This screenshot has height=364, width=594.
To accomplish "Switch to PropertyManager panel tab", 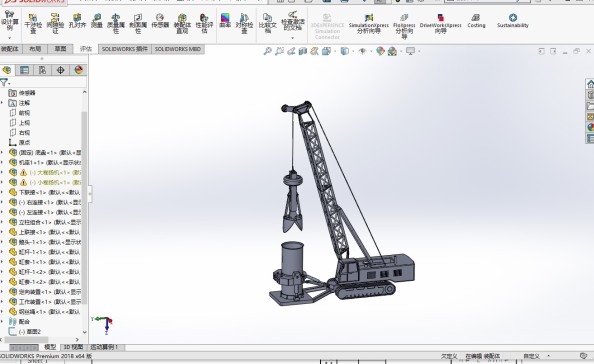I will (24, 70).
